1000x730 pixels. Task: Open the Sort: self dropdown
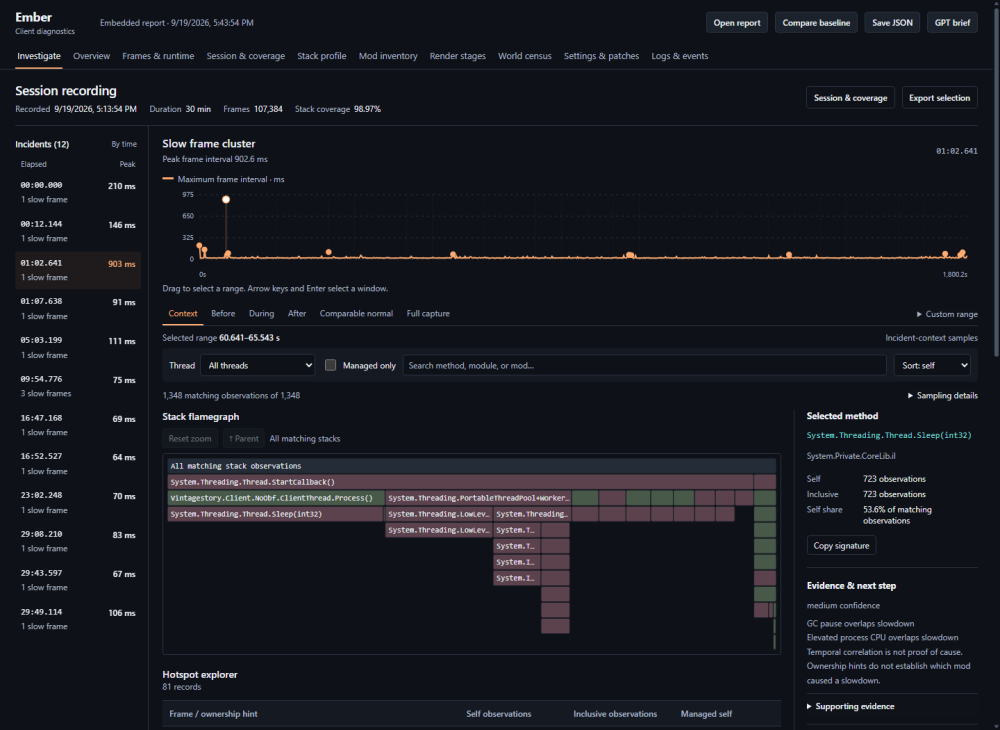click(x=932, y=365)
